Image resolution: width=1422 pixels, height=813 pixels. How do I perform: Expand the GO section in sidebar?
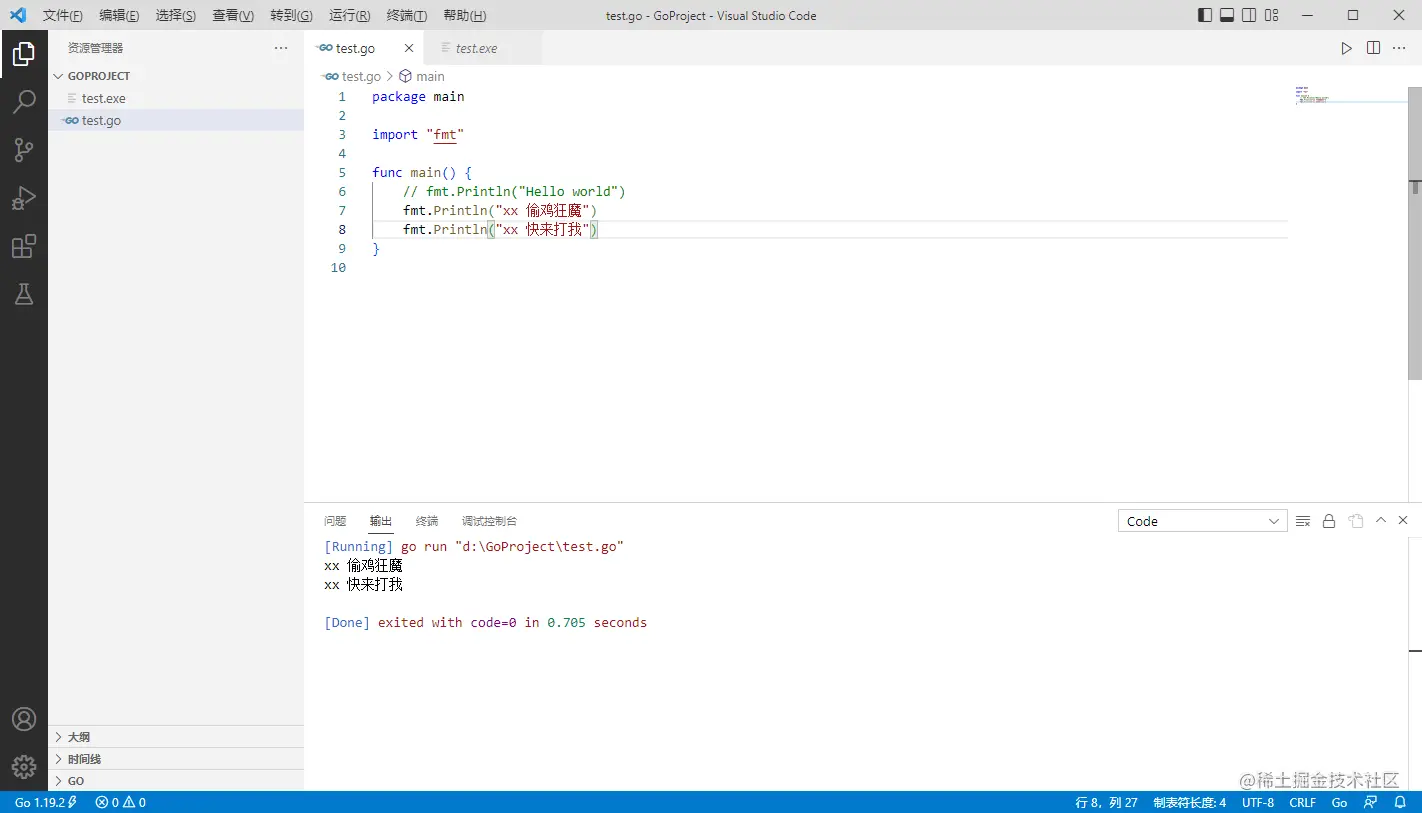point(176,781)
